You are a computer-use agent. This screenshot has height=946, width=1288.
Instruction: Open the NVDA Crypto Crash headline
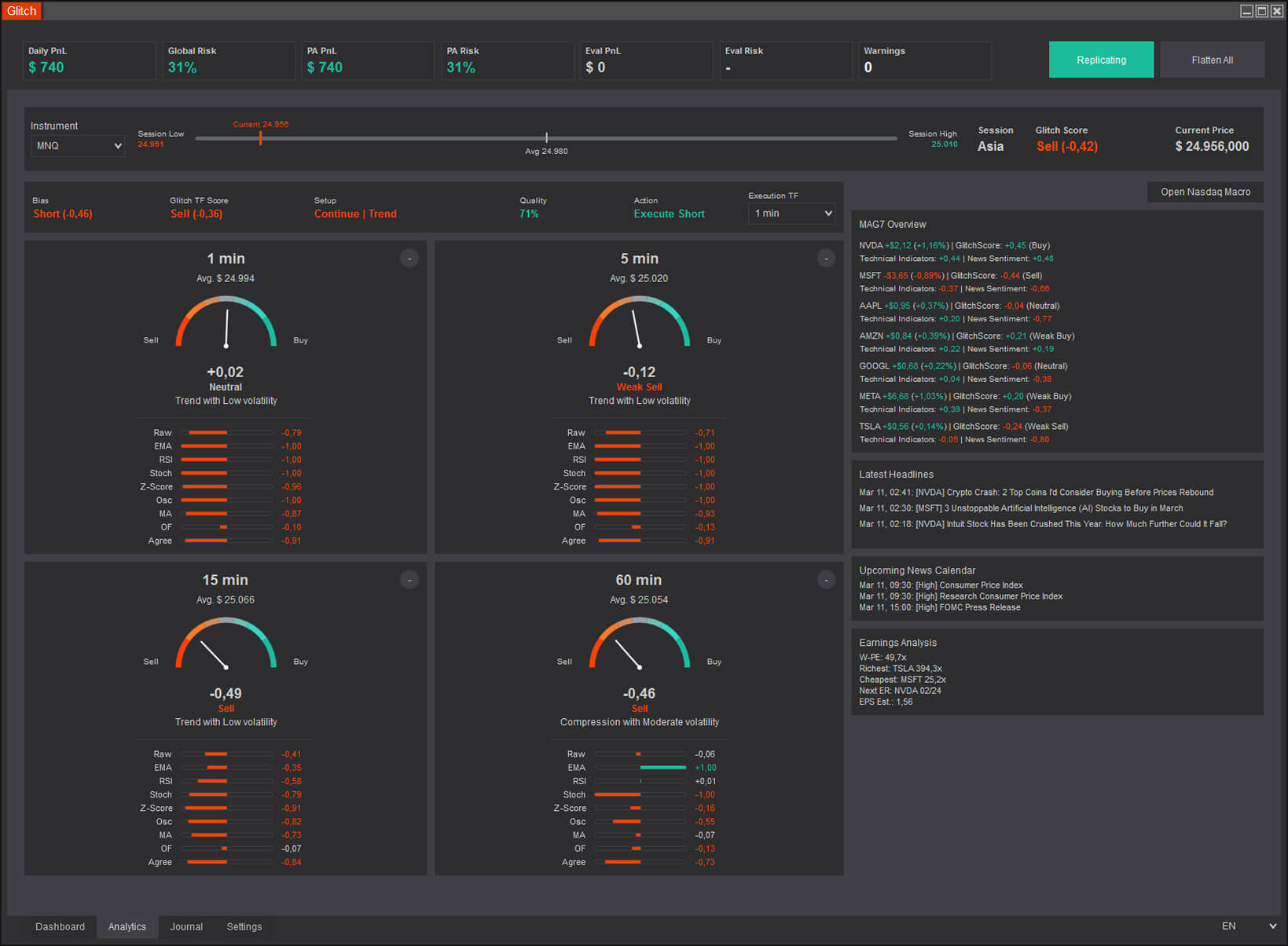pos(1036,493)
